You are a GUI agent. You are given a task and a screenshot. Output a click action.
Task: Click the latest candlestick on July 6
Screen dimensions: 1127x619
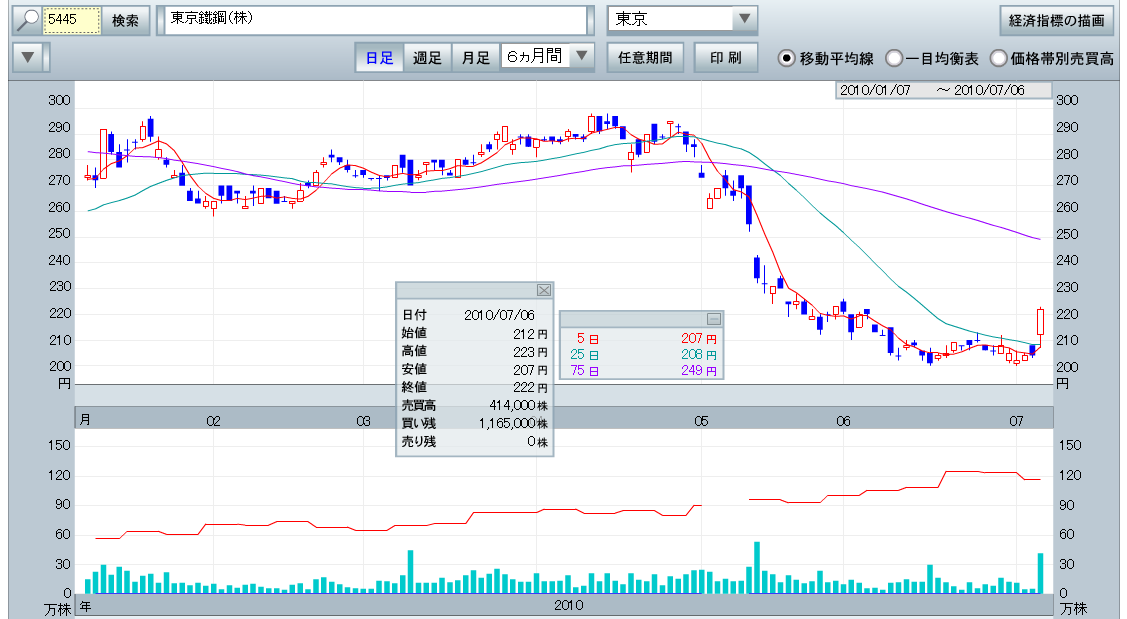click(x=1041, y=322)
